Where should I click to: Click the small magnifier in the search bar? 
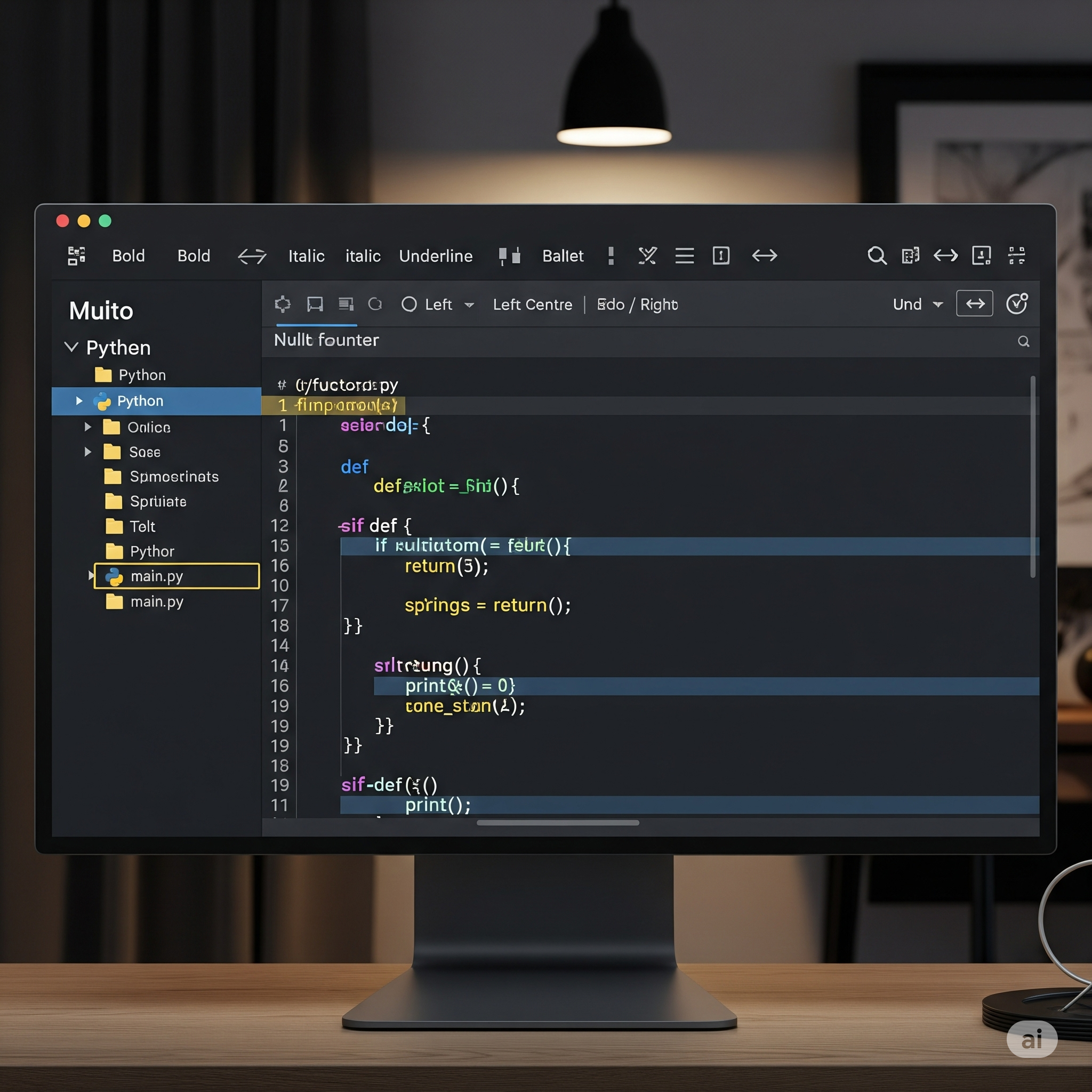(1024, 341)
